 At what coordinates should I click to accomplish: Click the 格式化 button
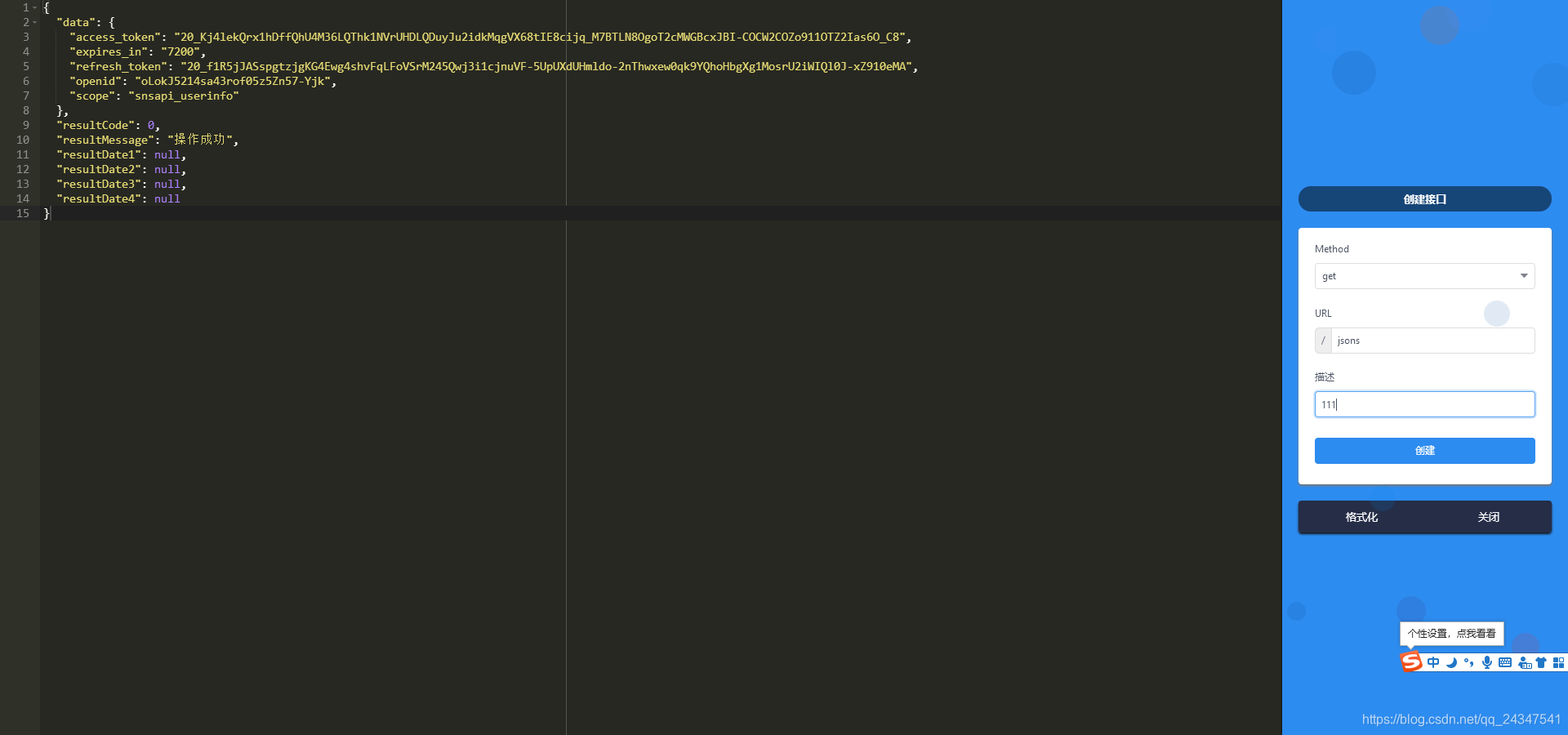(x=1361, y=517)
